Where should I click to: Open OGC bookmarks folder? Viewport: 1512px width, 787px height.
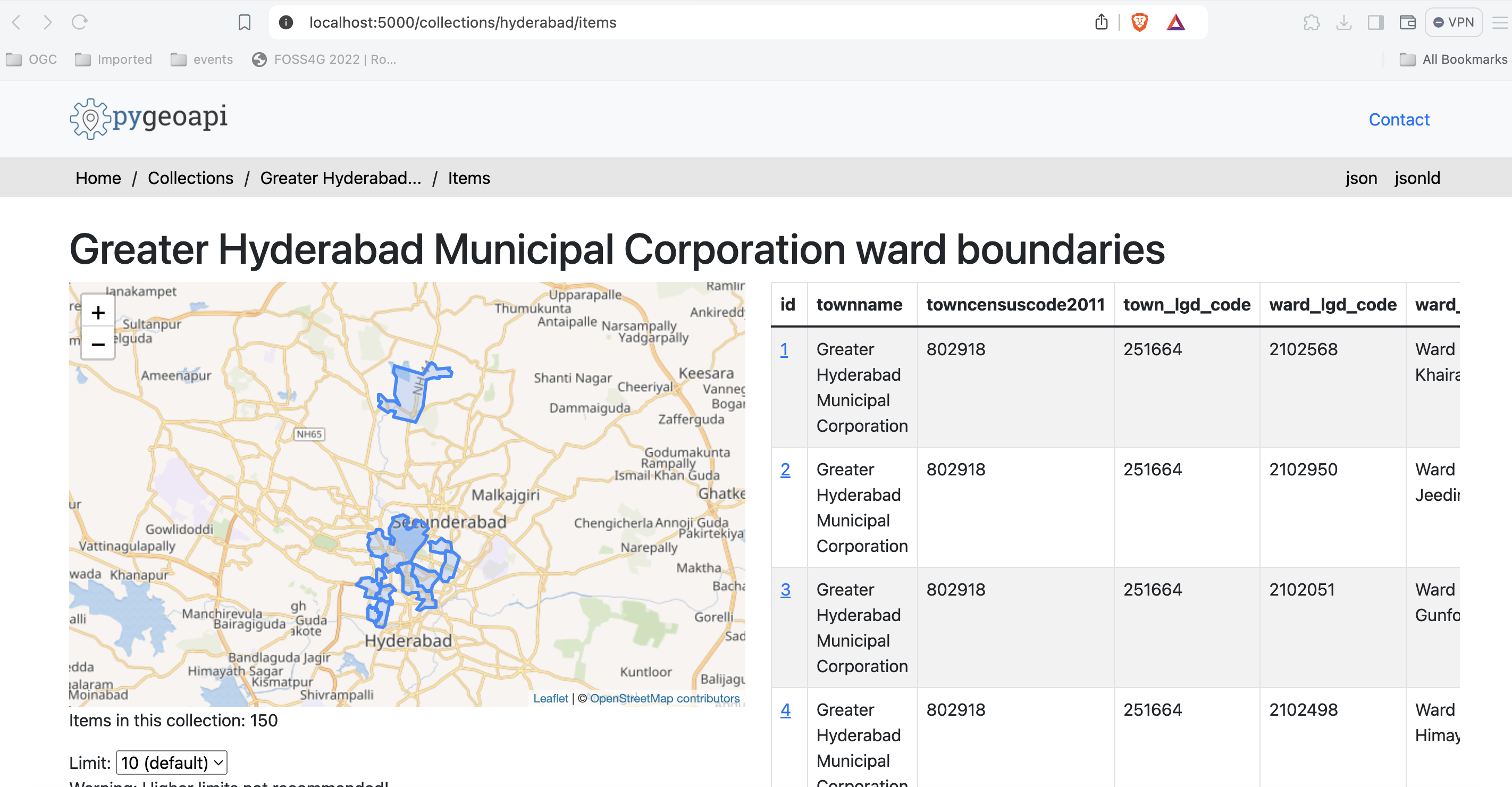(31, 59)
